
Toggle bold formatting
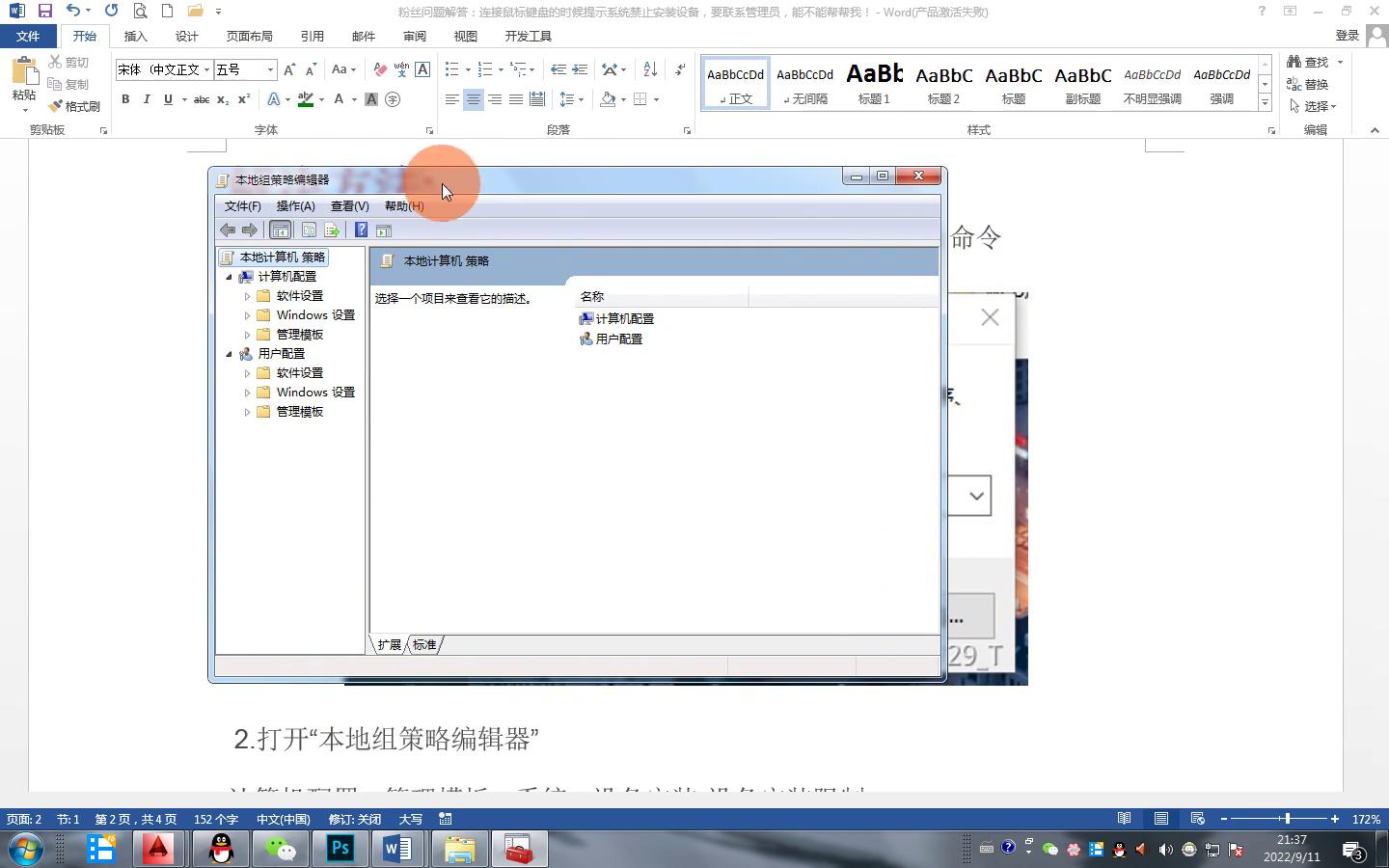click(x=124, y=99)
